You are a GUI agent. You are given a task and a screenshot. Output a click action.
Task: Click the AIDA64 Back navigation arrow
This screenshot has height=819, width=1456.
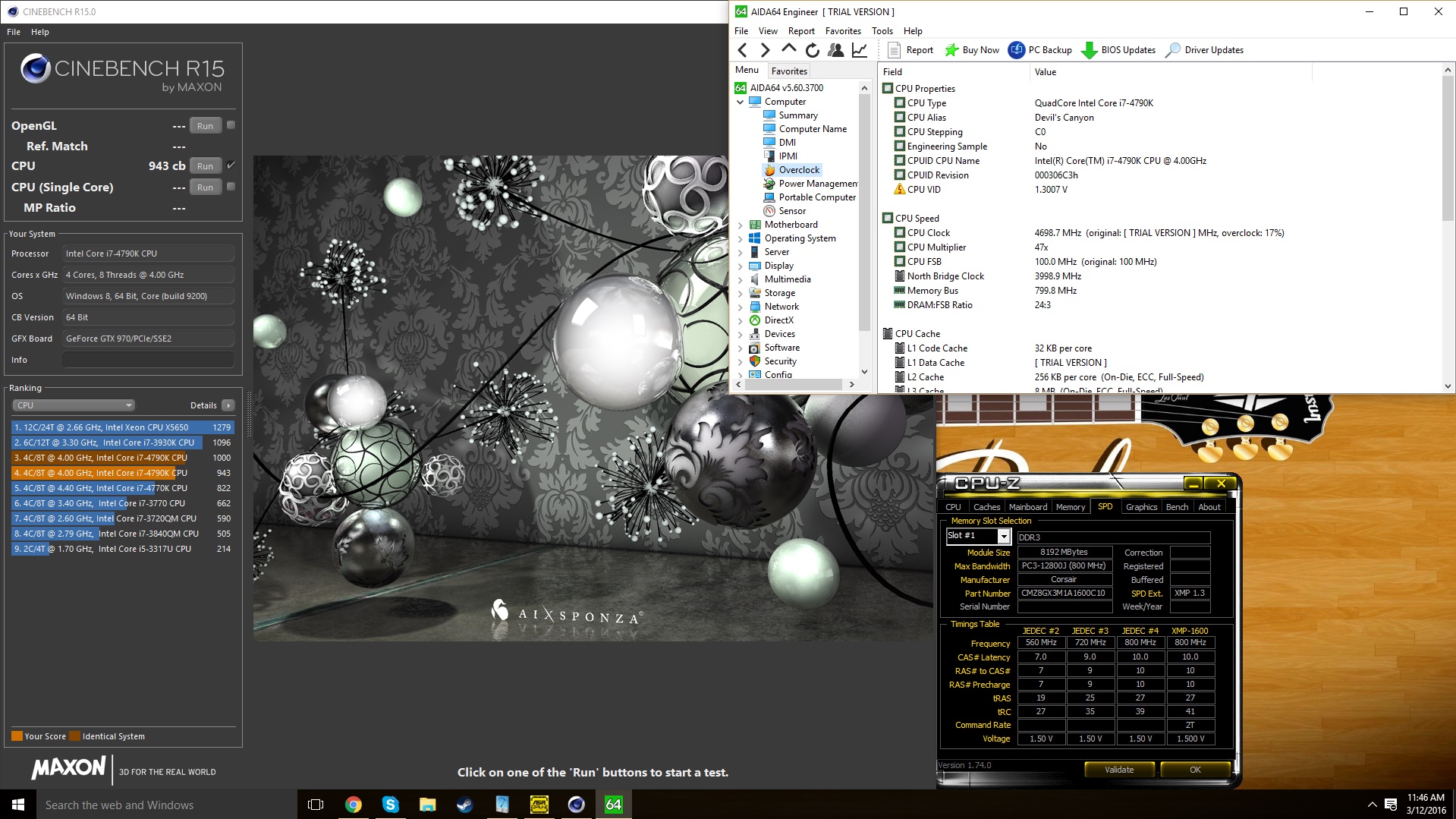(x=743, y=50)
